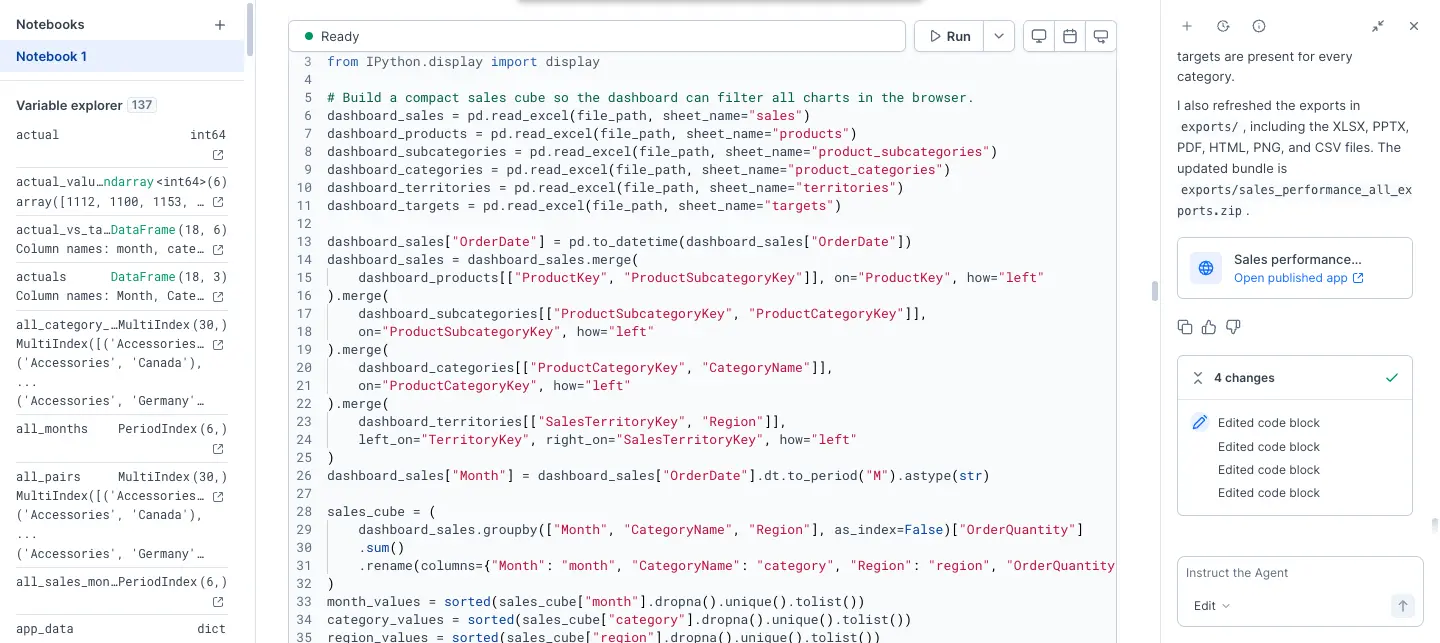Click the Sales performance app card title
The image size is (1440, 643).
(x=1297, y=259)
